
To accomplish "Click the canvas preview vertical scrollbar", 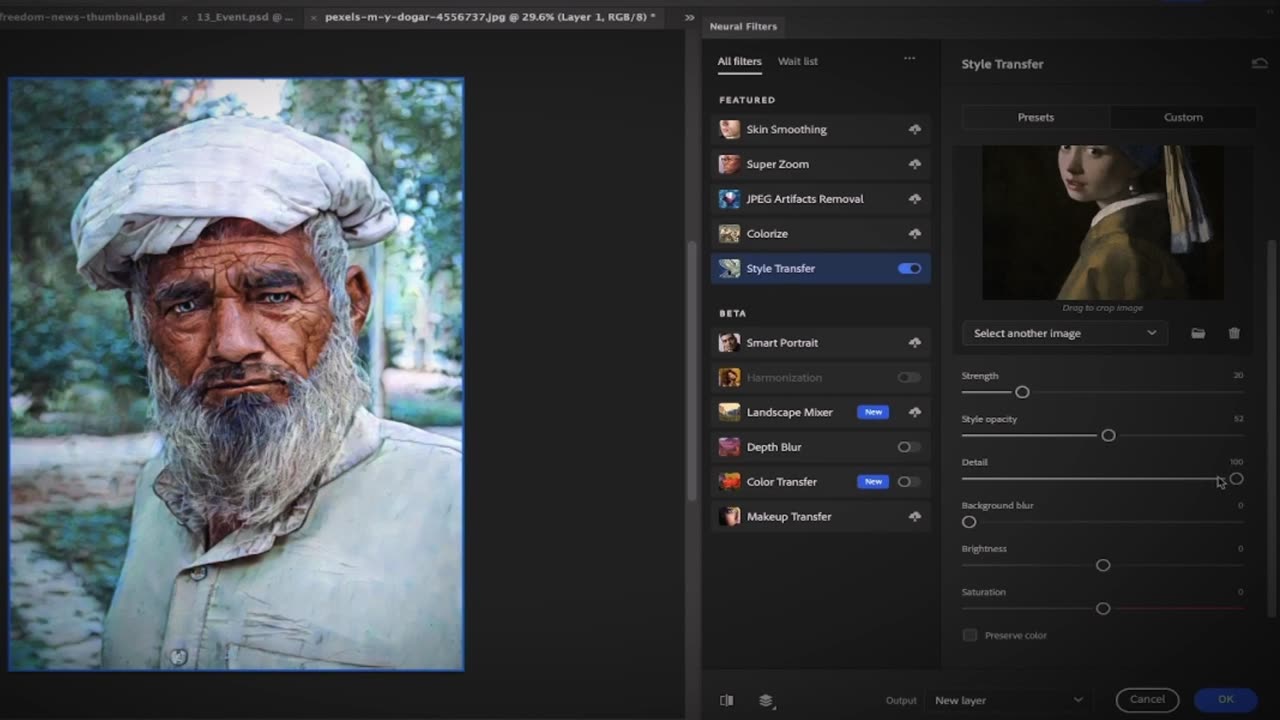I will (x=690, y=370).
